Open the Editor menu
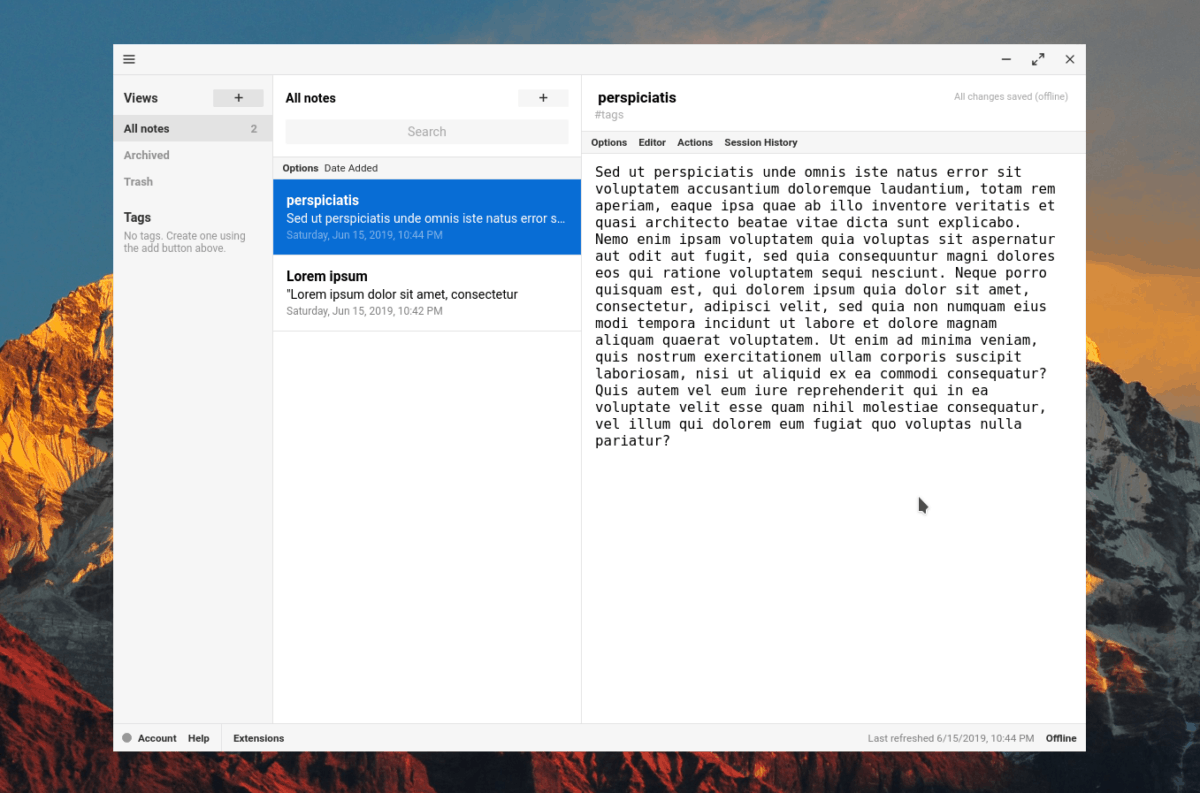This screenshot has width=1200, height=793. click(x=652, y=142)
